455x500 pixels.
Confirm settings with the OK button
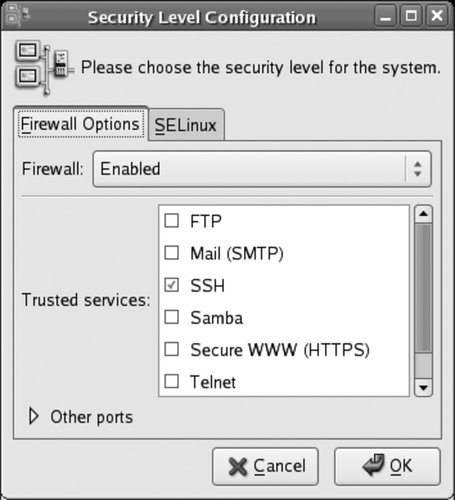click(x=387, y=466)
